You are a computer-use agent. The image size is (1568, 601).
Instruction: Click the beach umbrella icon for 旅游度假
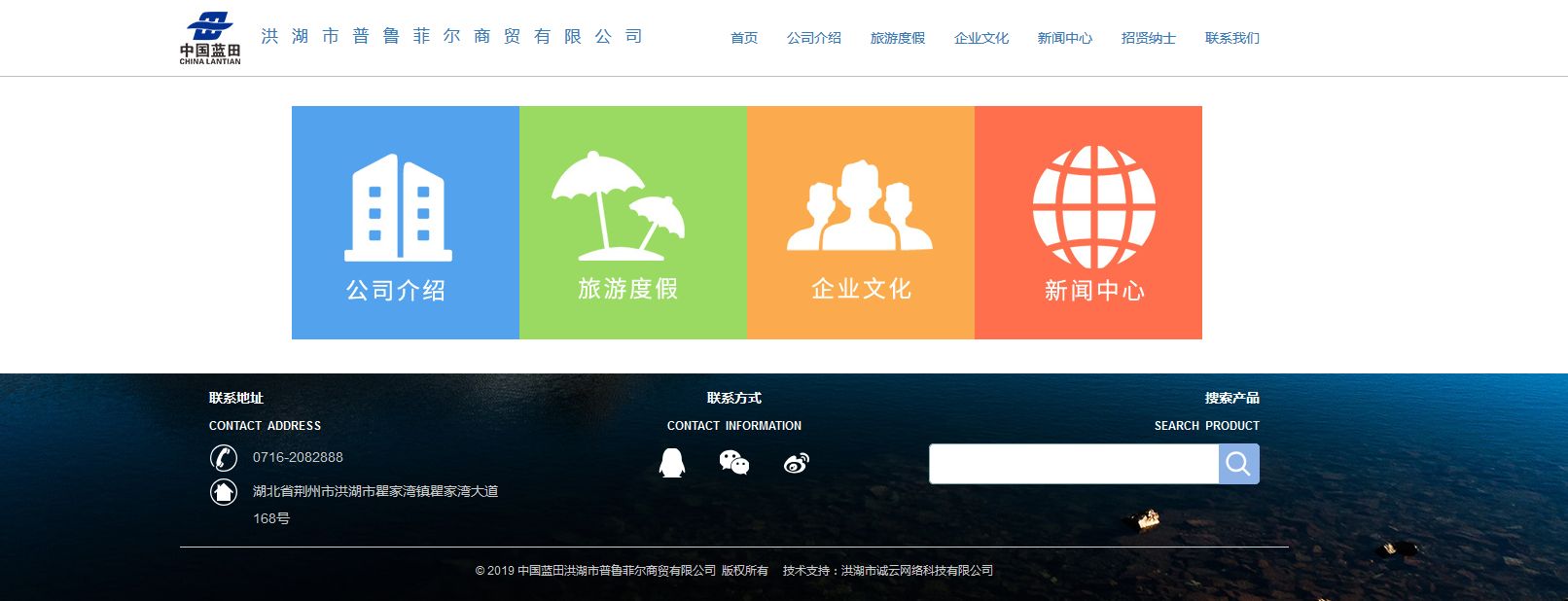pyautogui.click(x=619, y=206)
